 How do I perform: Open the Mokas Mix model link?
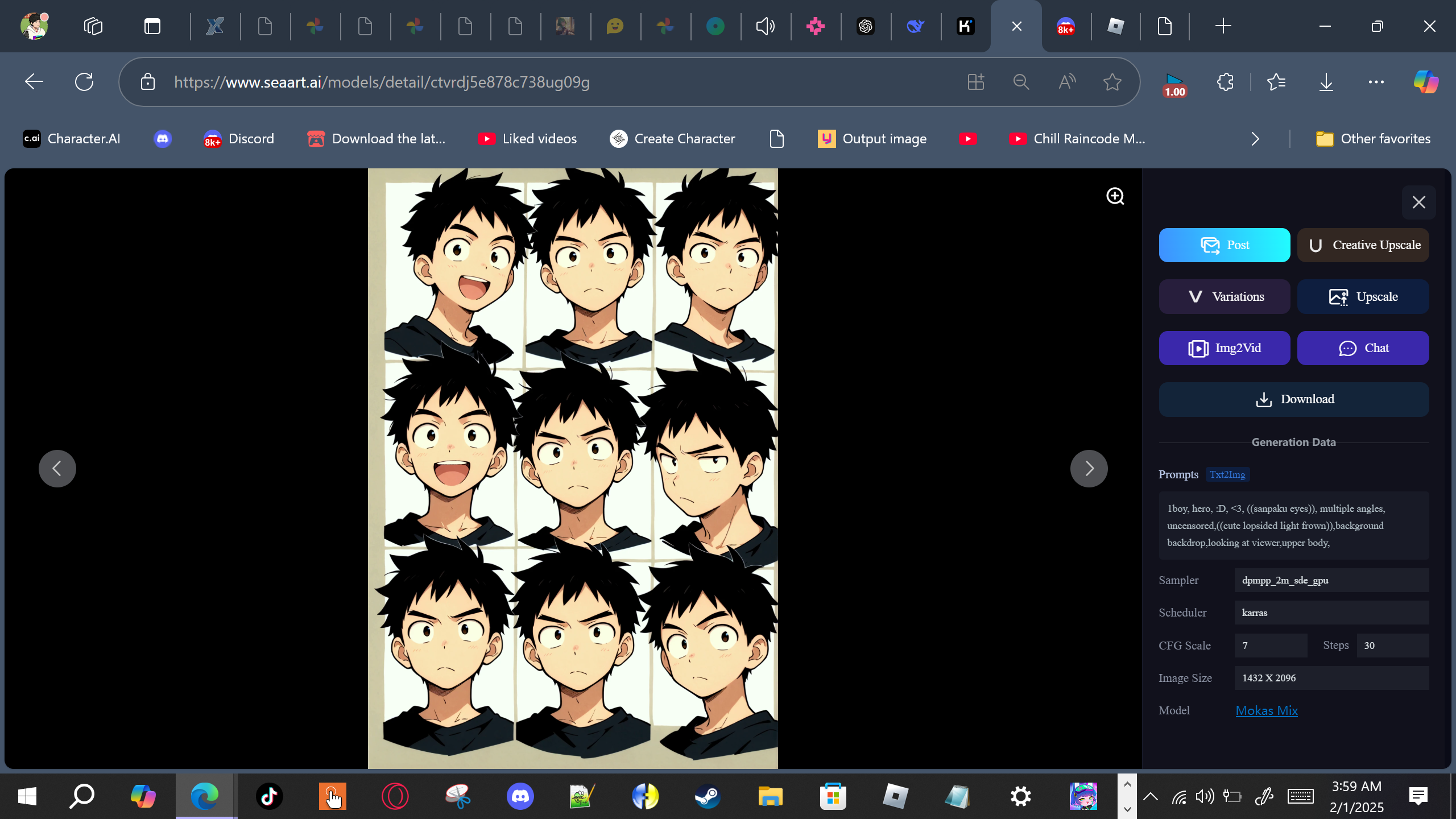(x=1266, y=710)
